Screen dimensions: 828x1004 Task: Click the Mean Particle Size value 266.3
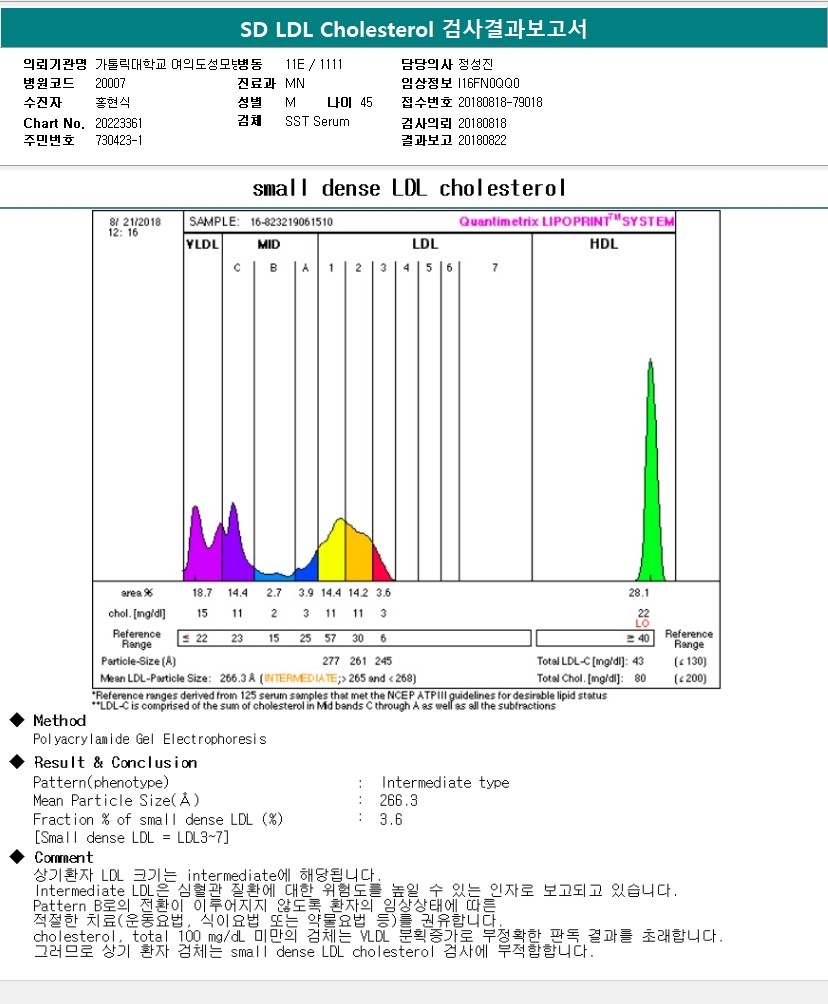coord(399,801)
